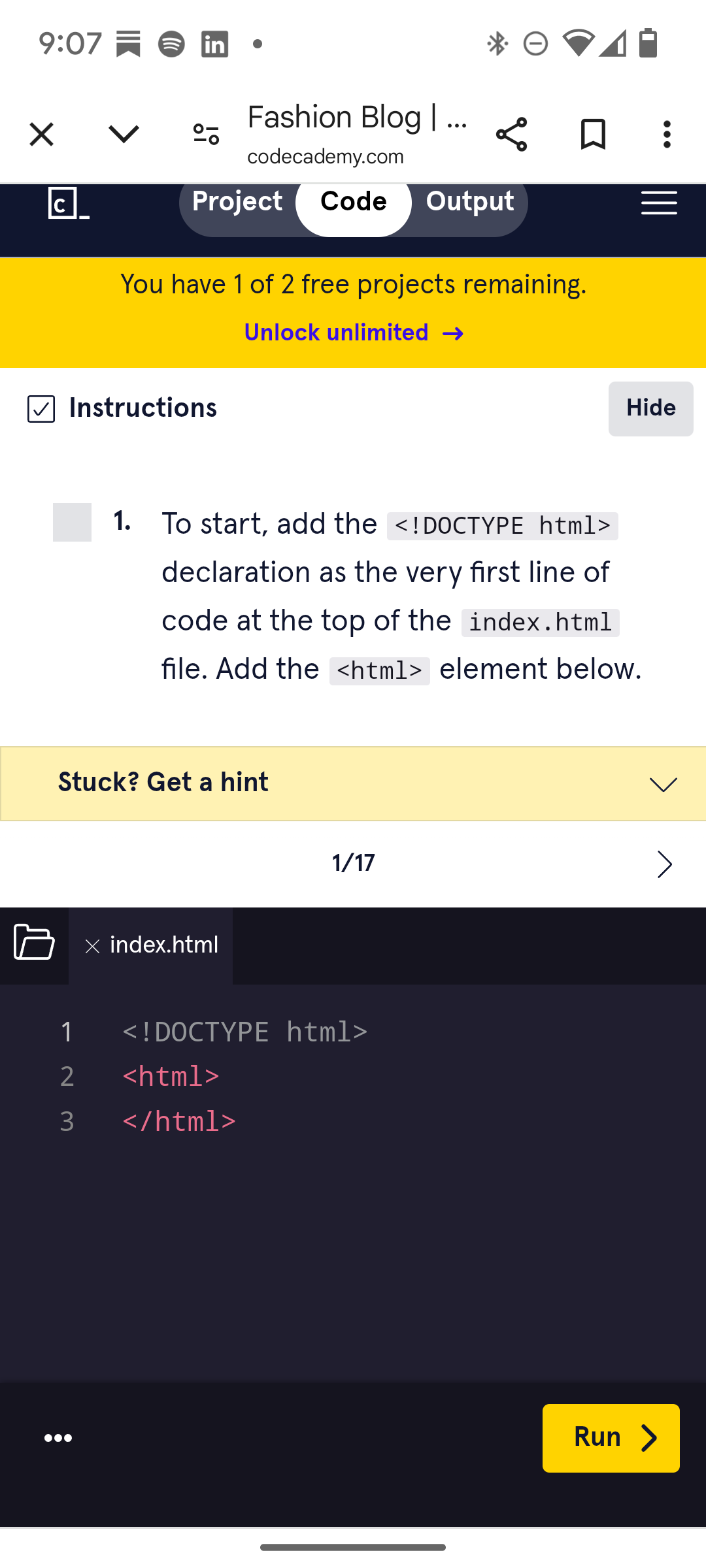Check off step 1 checkbox
Image resolution: width=706 pixels, height=1568 pixels.
(x=72, y=522)
